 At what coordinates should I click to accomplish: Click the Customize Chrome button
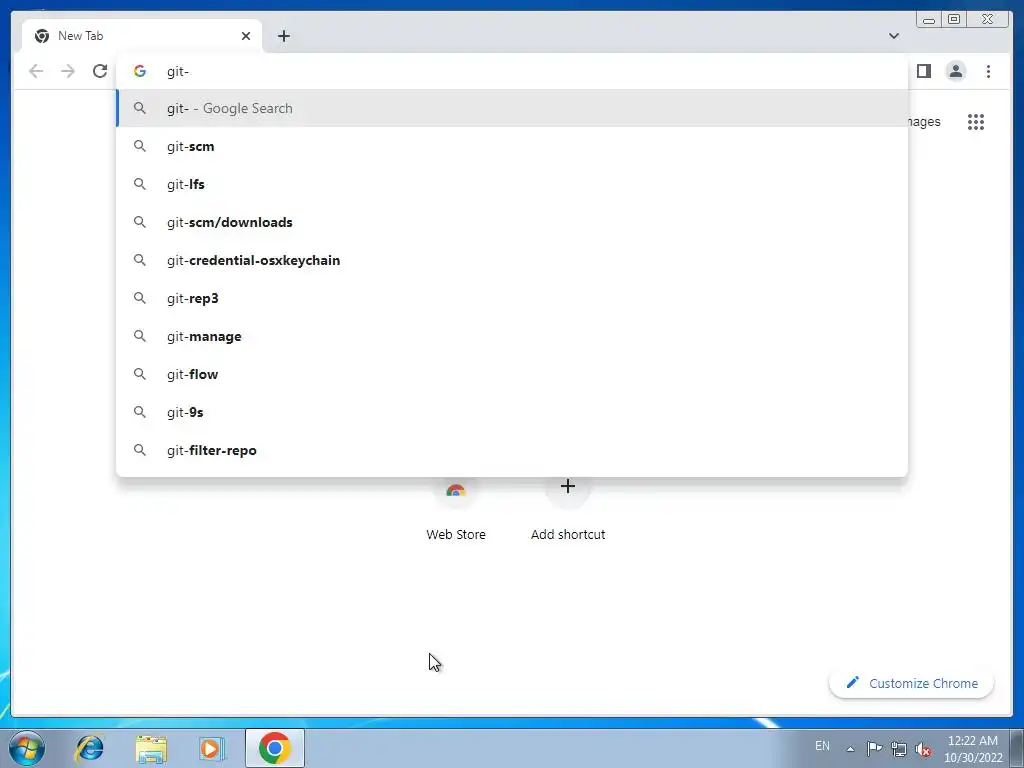(912, 683)
